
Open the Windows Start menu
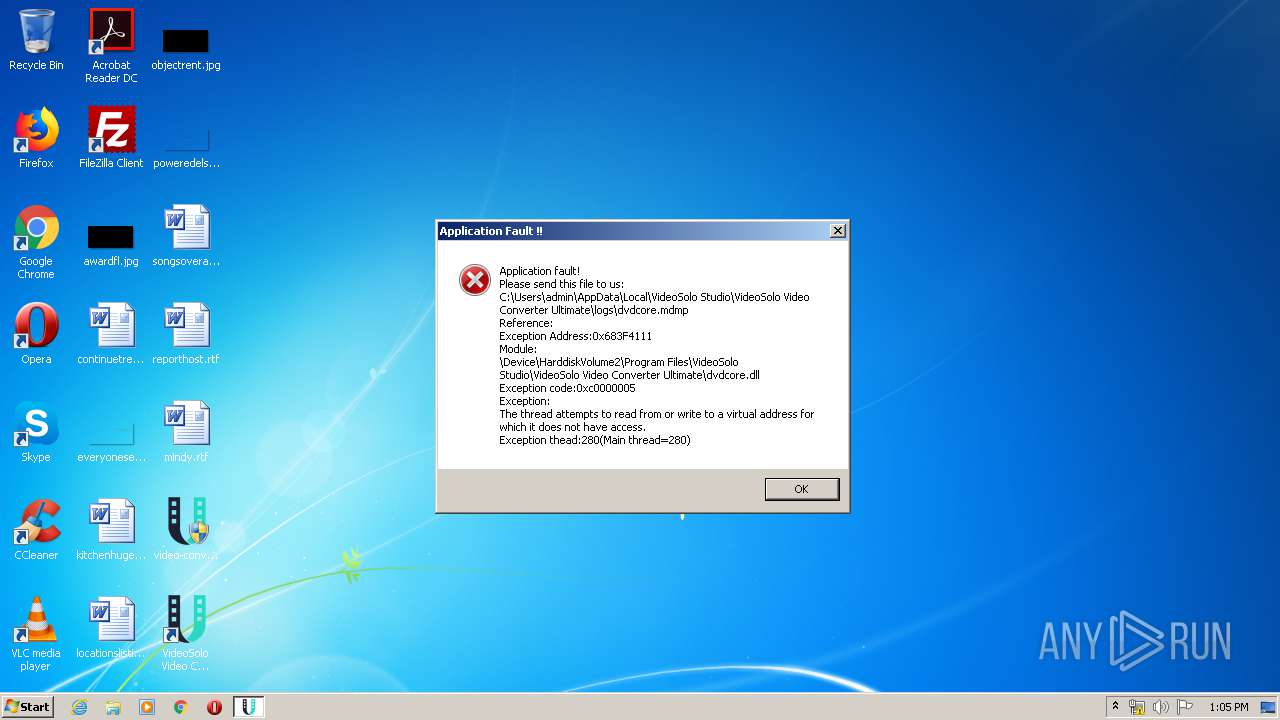(28, 706)
